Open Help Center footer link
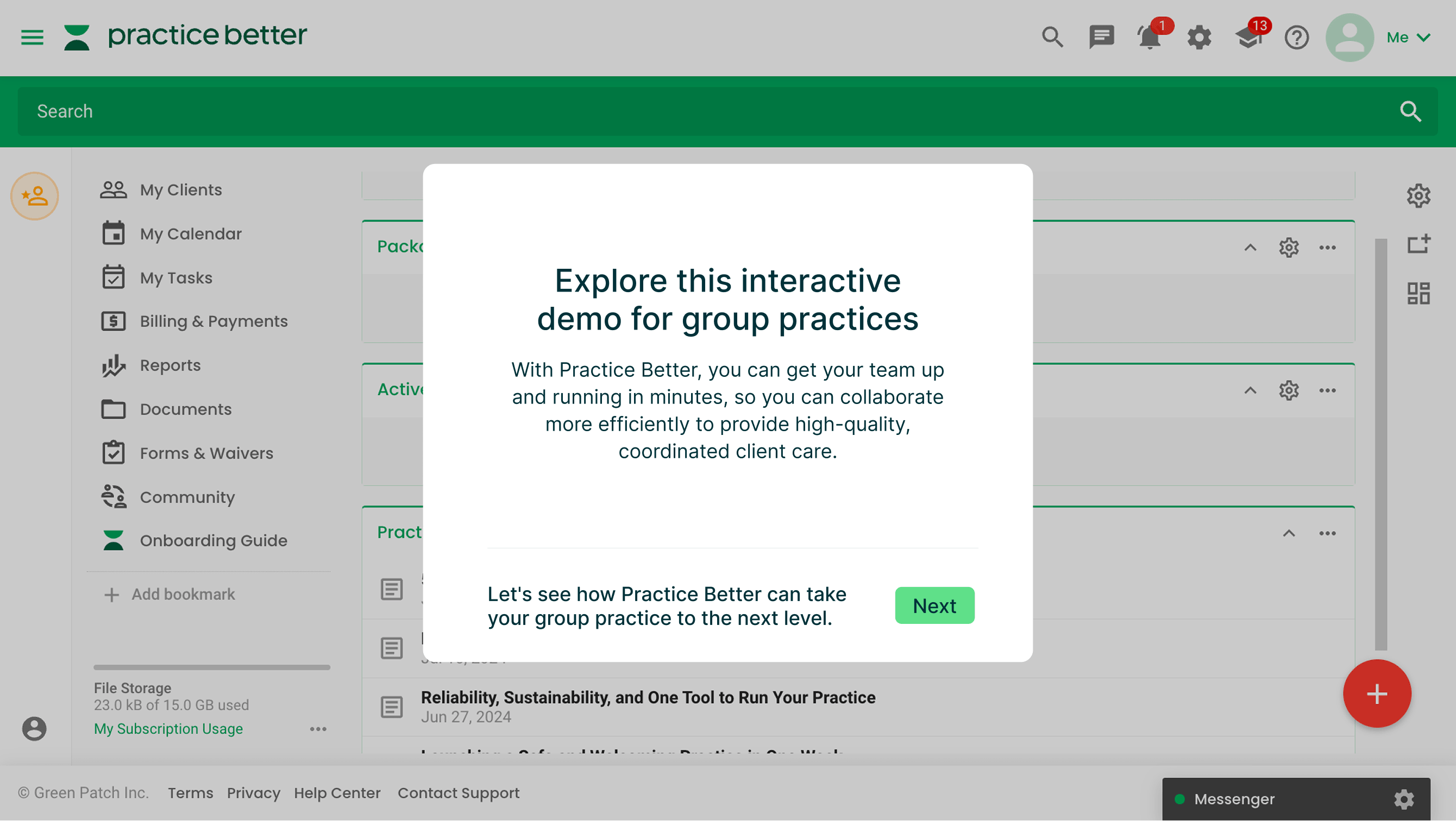This screenshot has width=1456, height=821. (337, 793)
